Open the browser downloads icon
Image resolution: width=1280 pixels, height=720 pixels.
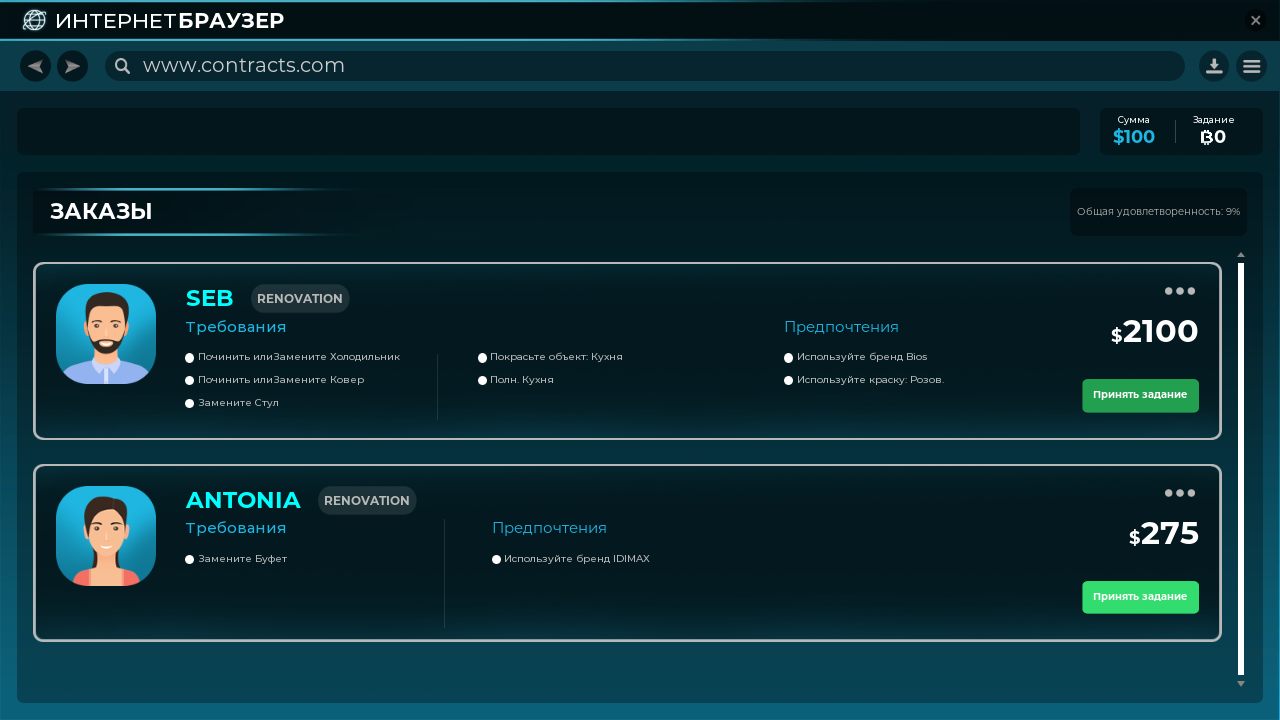coord(1214,66)
